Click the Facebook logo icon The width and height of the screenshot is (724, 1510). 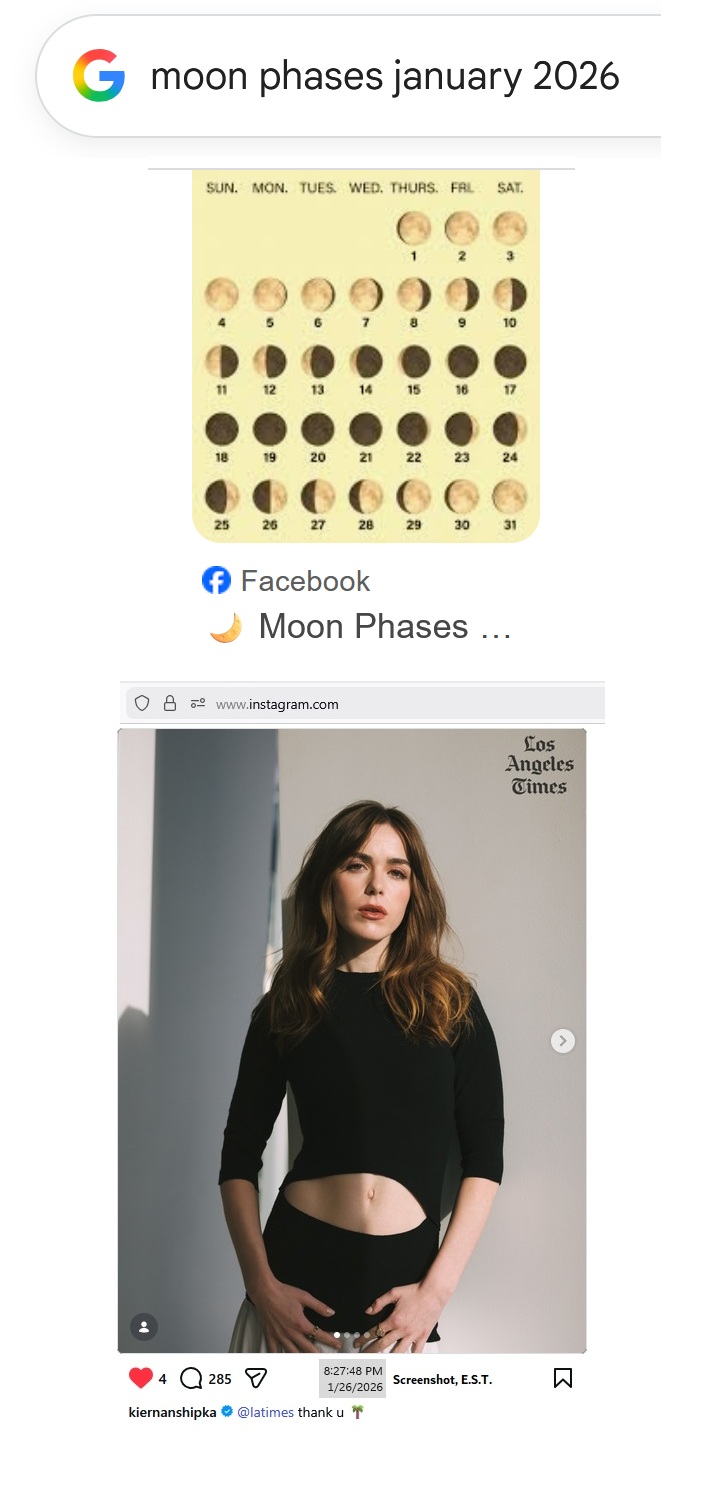point(216,580)
